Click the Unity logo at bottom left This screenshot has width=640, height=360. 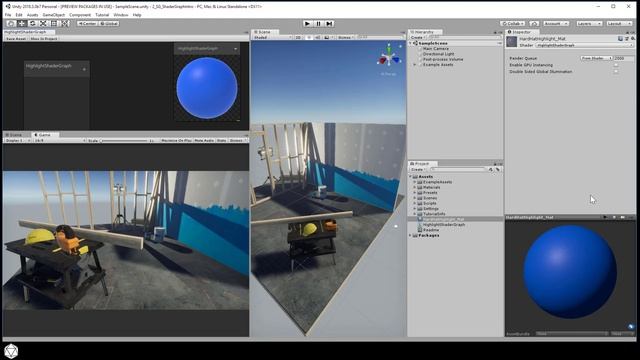pyautogui.click(x=11, y=351)
